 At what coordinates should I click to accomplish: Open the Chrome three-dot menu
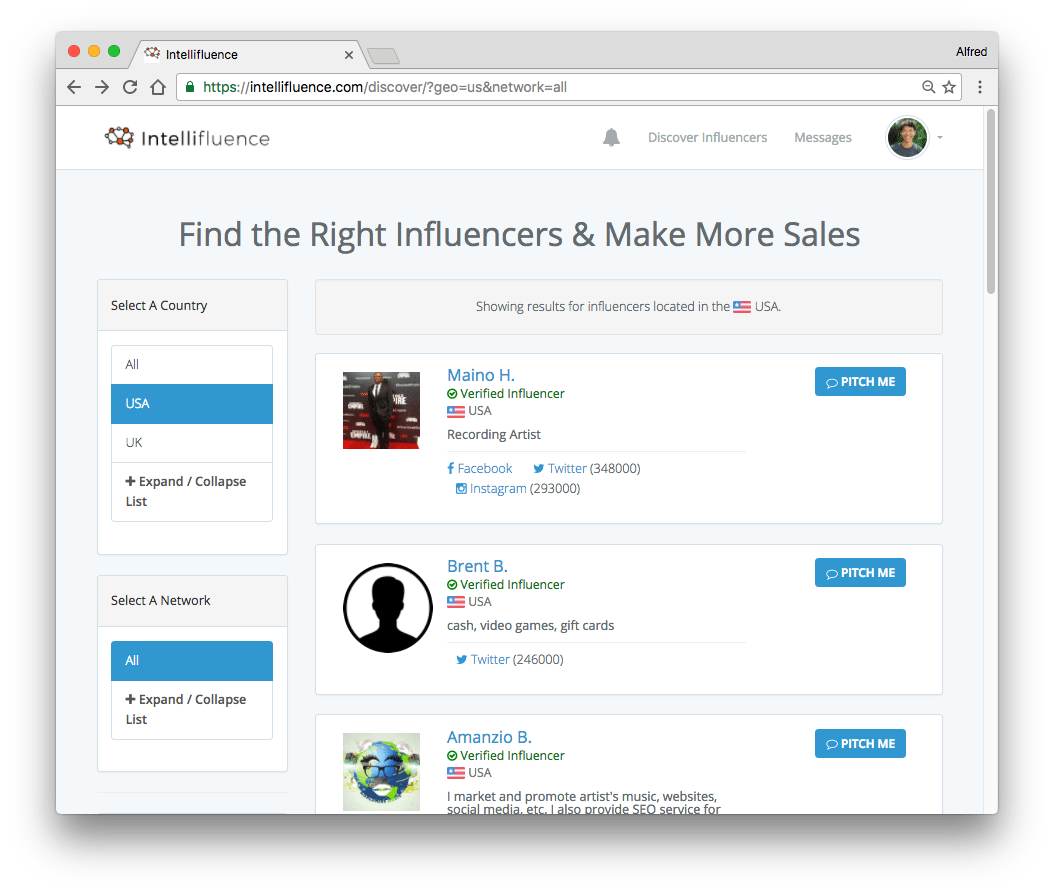pyautogui.click(x=980, y=87)
